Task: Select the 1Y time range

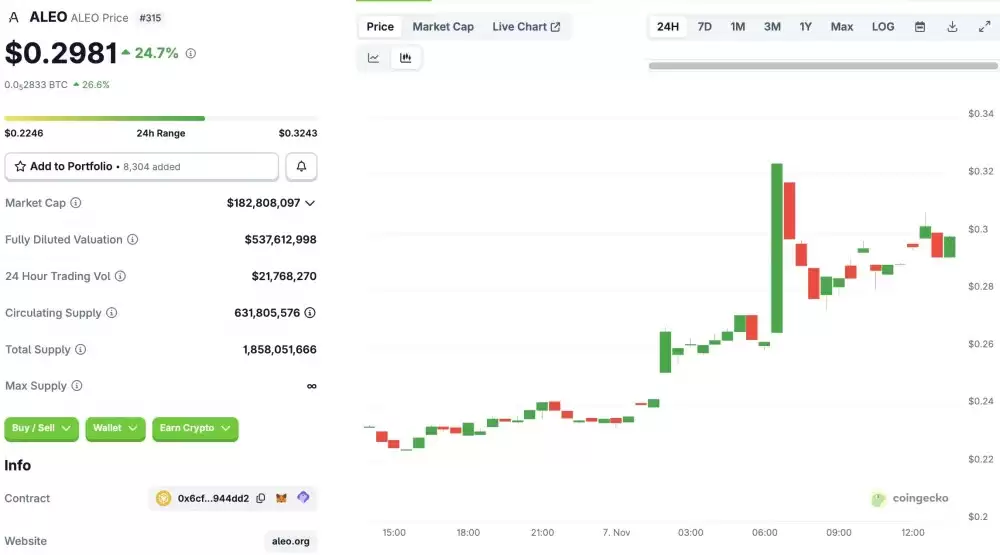Action: [805, 27]
